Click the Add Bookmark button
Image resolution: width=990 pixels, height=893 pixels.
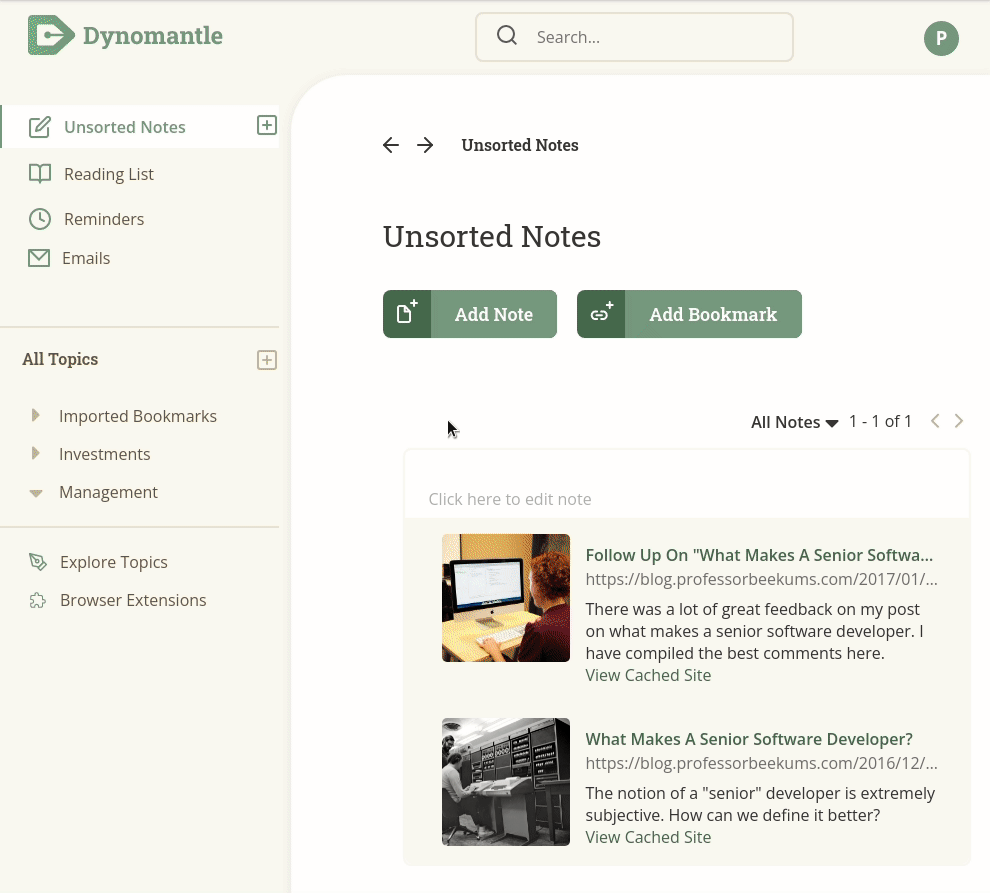(x=689, y=314)
